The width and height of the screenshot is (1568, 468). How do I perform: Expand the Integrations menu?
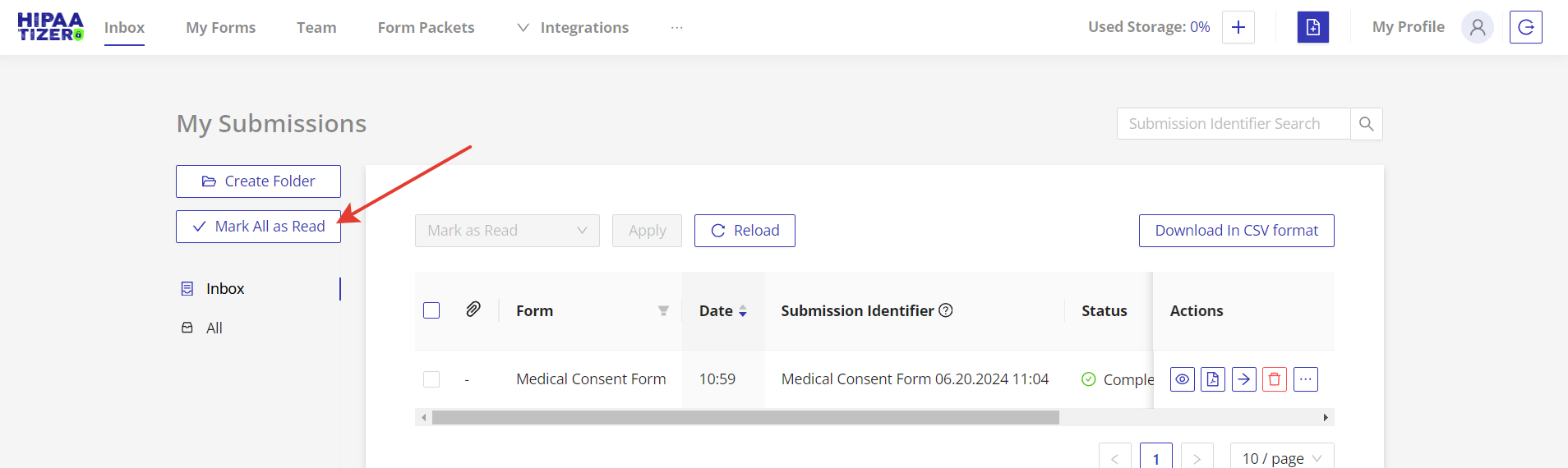click(574, 28)
